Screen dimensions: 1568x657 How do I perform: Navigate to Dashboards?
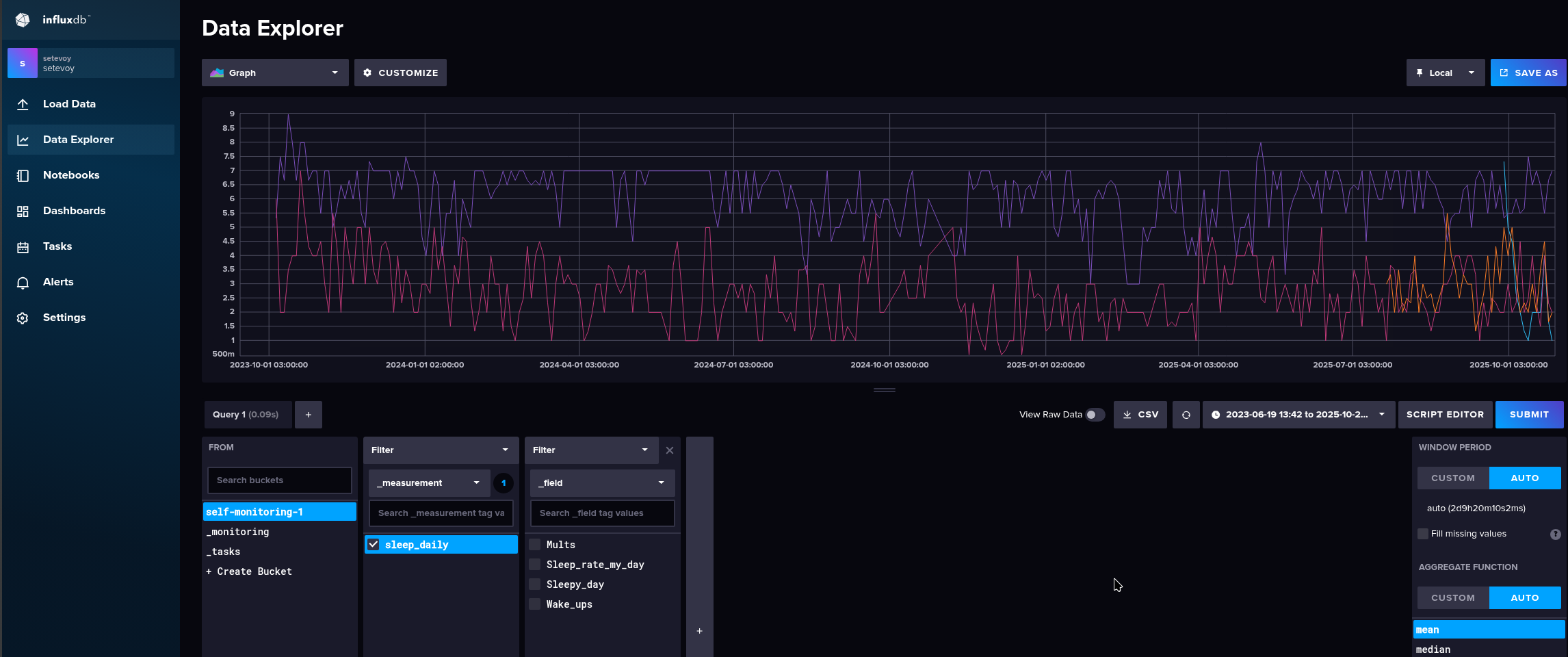point(74,210)
